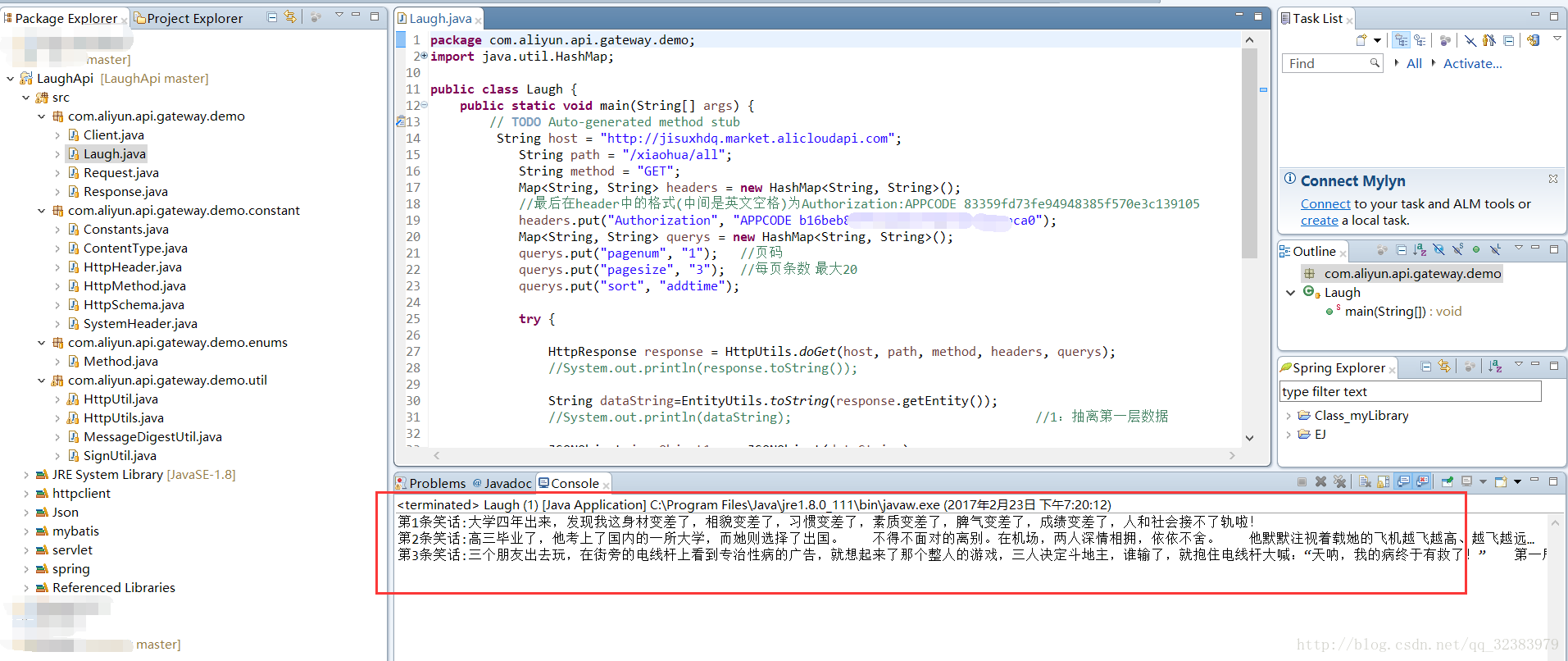The height and width of the screenshot is (661, 1568).
Task: Open the Connect link in Connect Mylyn
Action: (x=1325, y=203)
